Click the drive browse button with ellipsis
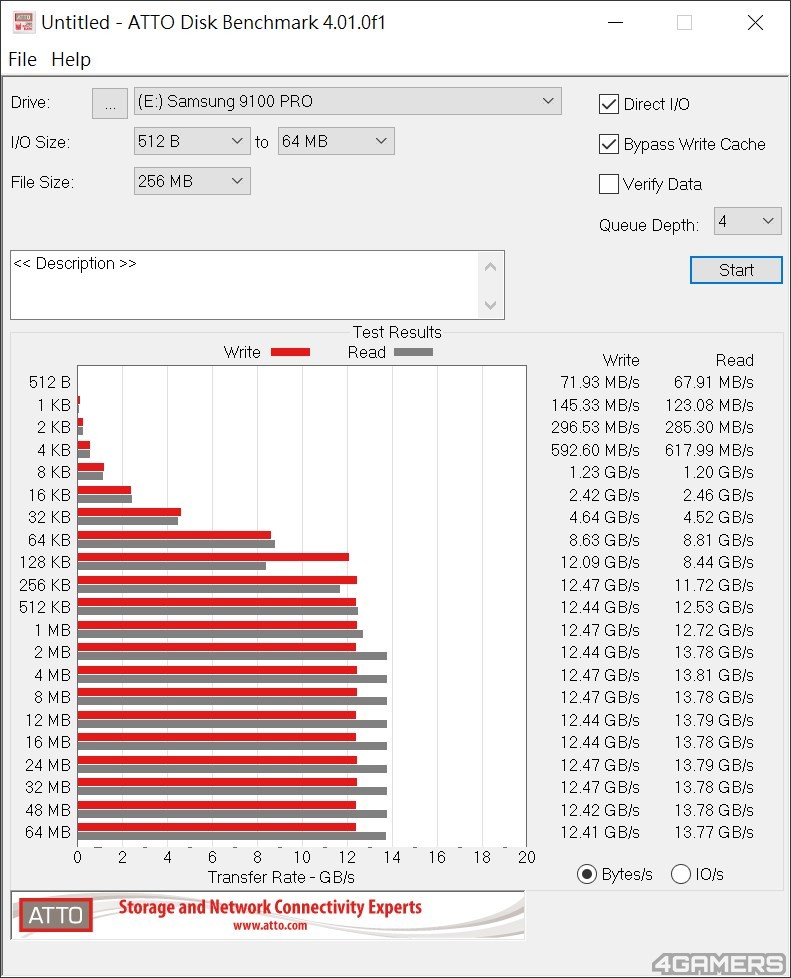Image resolution: width=791 pixels, height=978 pixels. point(110,103)
